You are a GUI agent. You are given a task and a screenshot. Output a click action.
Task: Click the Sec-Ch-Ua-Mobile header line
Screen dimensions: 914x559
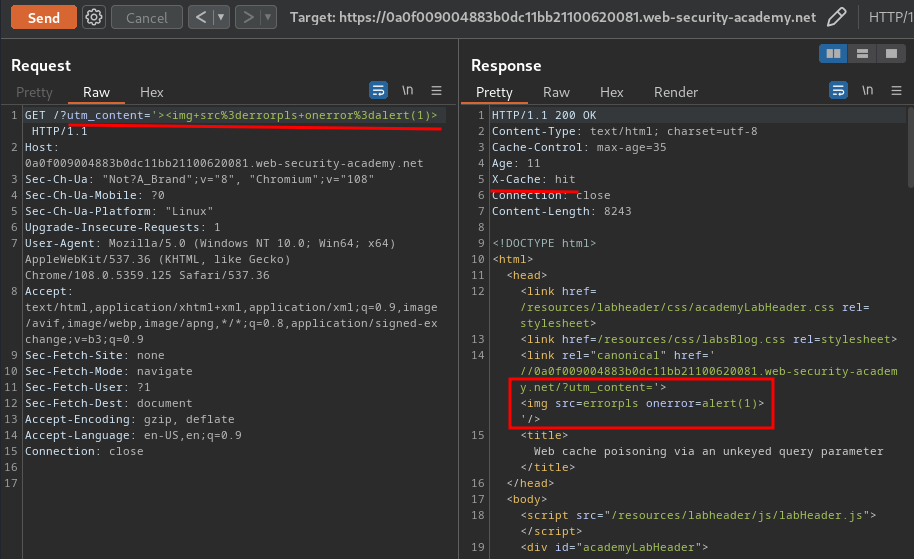[94, 195]
